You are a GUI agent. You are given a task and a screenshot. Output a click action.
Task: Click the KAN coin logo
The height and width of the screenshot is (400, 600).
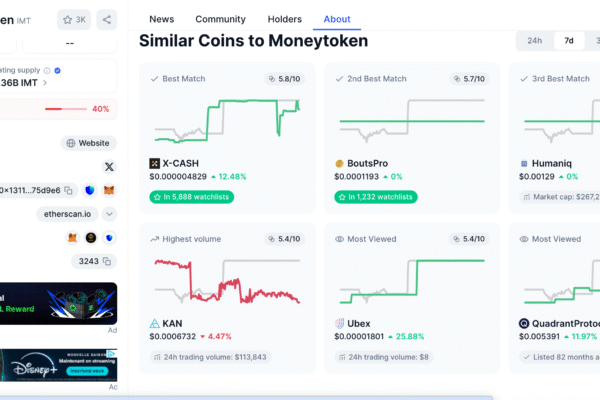point(155,324)
